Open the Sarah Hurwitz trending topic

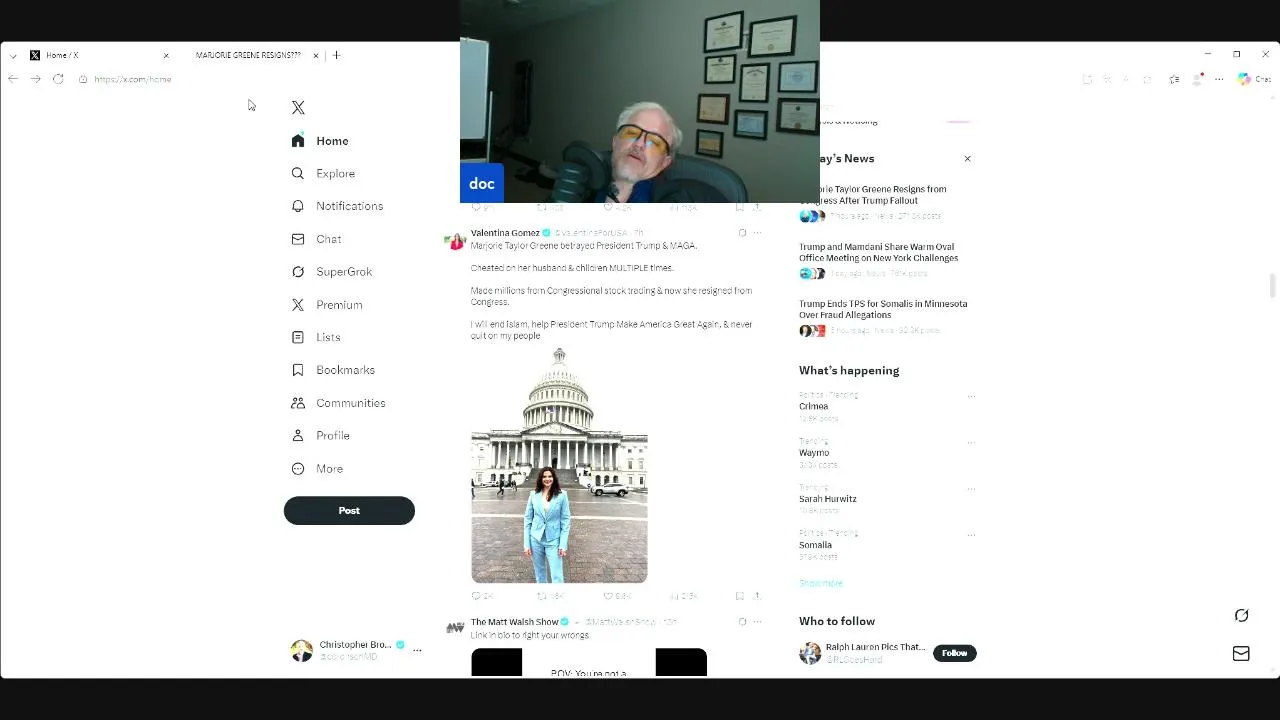828,499
